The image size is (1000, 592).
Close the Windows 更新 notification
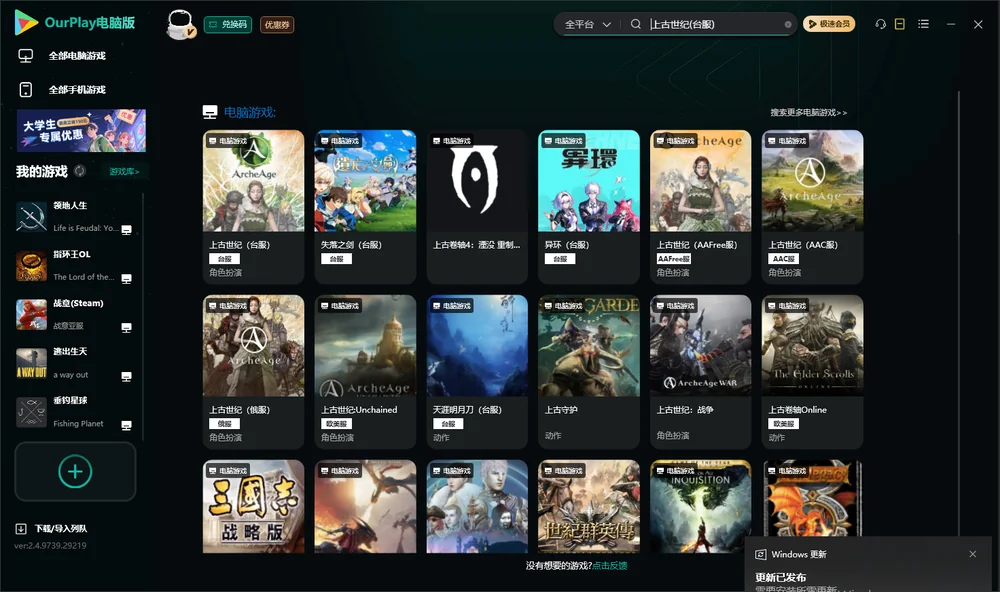[973, 554]
